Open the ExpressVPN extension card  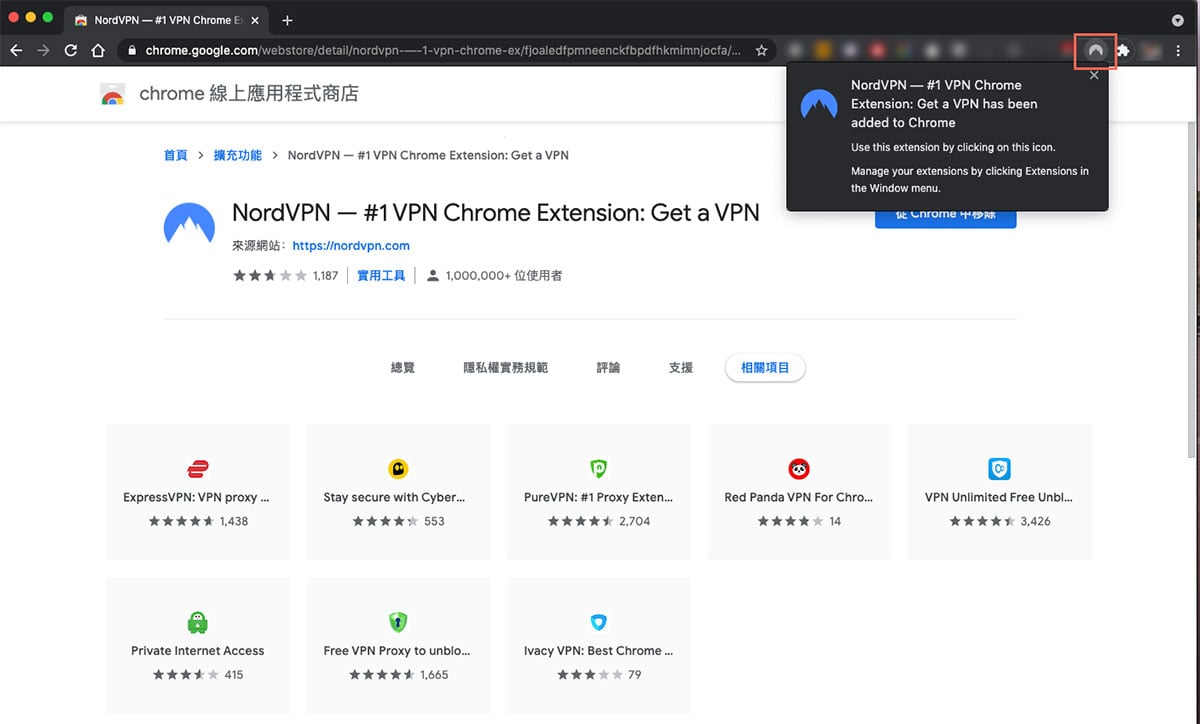(x=198, y=491)
